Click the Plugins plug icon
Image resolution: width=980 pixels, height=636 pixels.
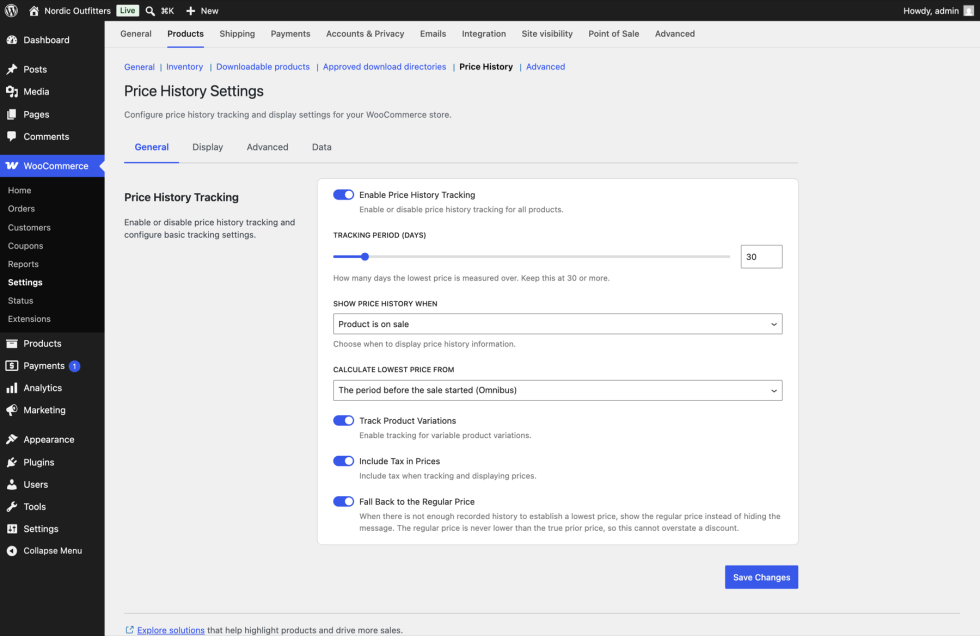[12, 462]
